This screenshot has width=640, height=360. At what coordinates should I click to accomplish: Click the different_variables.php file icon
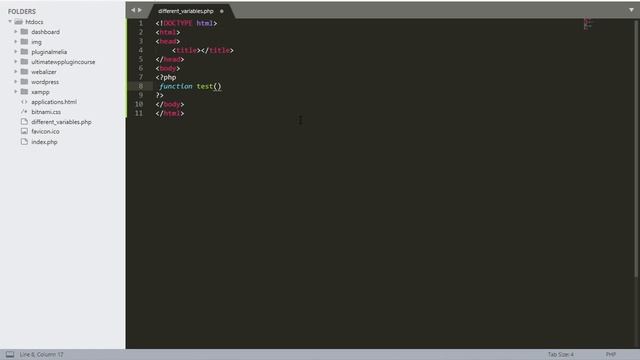24,122
